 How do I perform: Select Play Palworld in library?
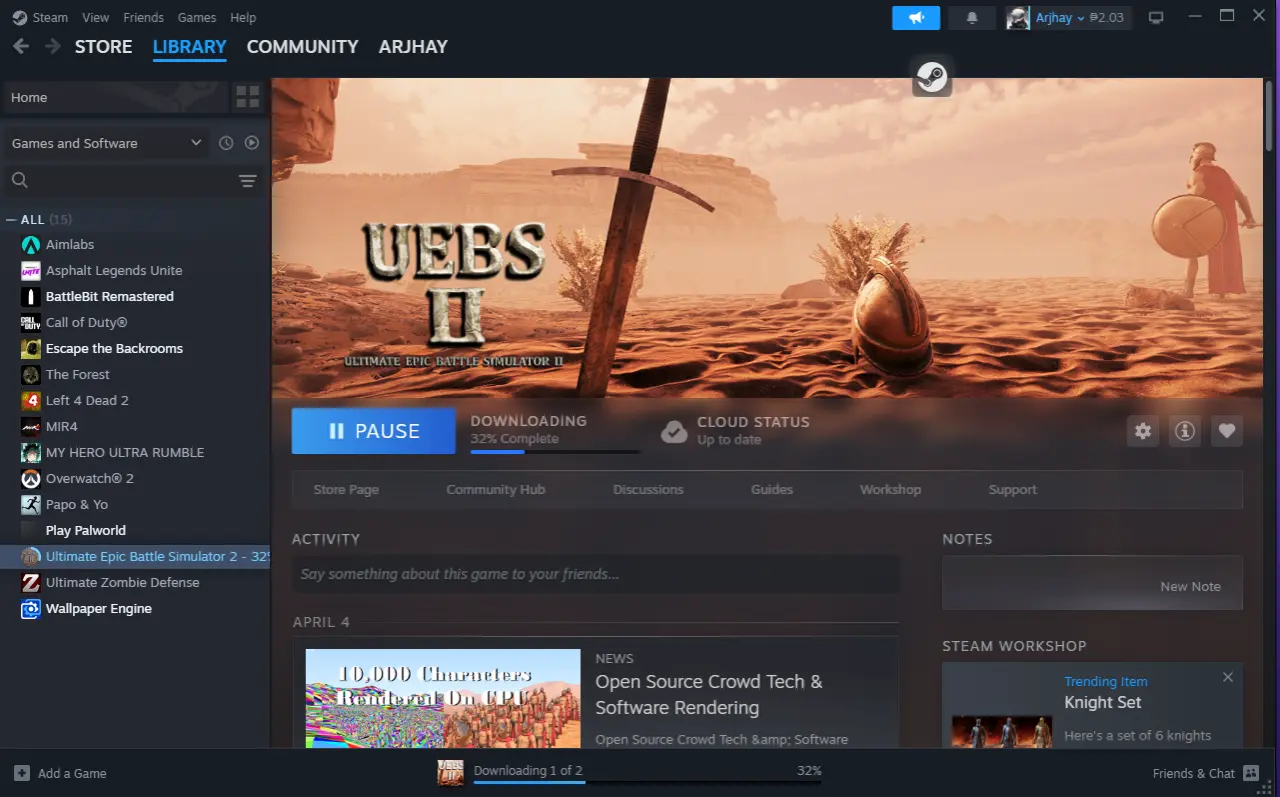pyautogui.click(x=86, y=530)
